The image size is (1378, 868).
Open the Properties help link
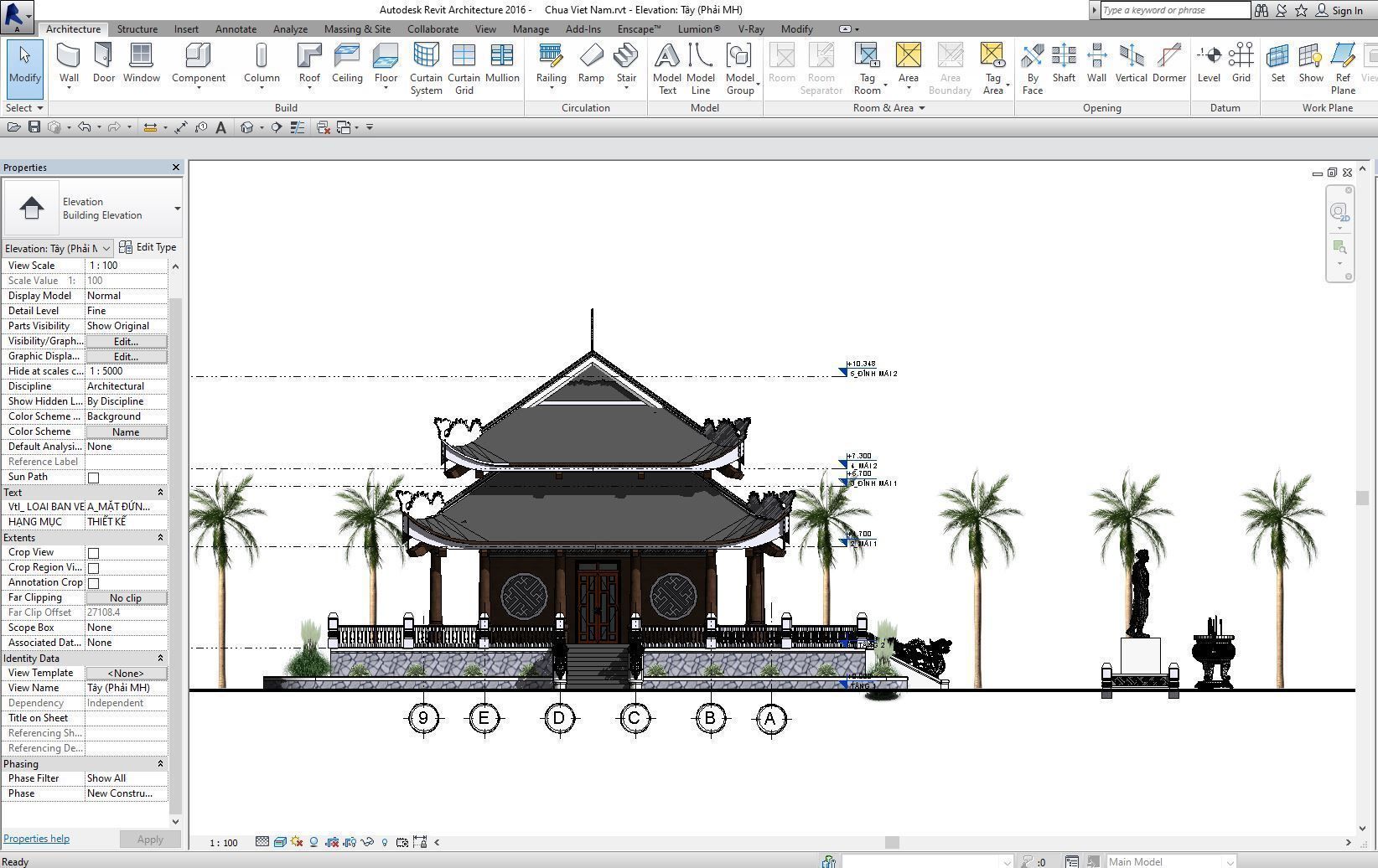(36, 839)
